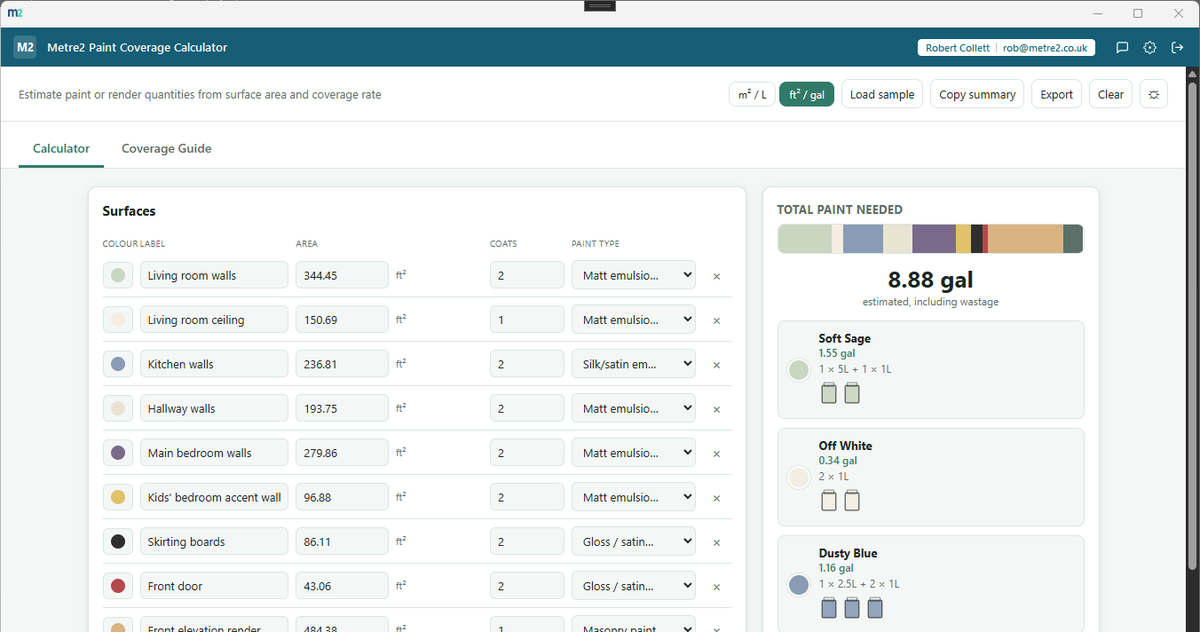Switch units to ft² / gal

pos(807,94)
